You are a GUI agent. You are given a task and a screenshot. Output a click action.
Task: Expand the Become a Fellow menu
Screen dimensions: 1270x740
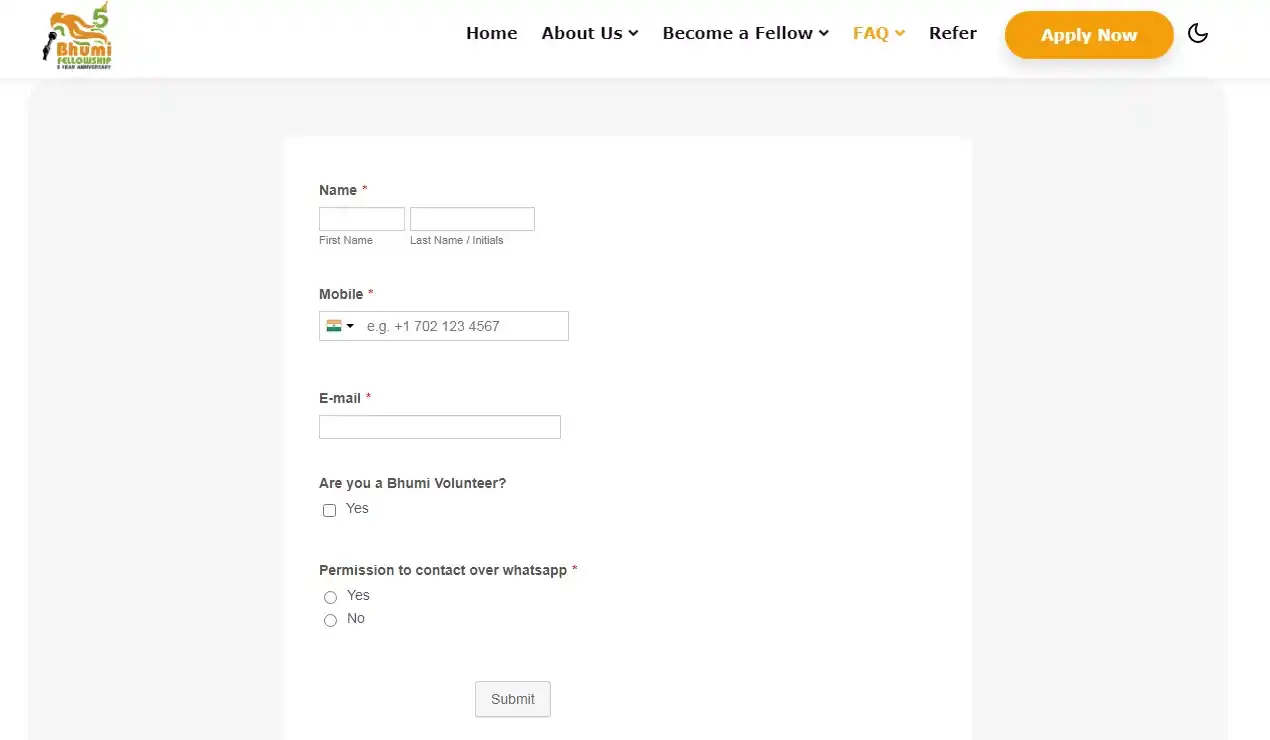tap(745, 33)
